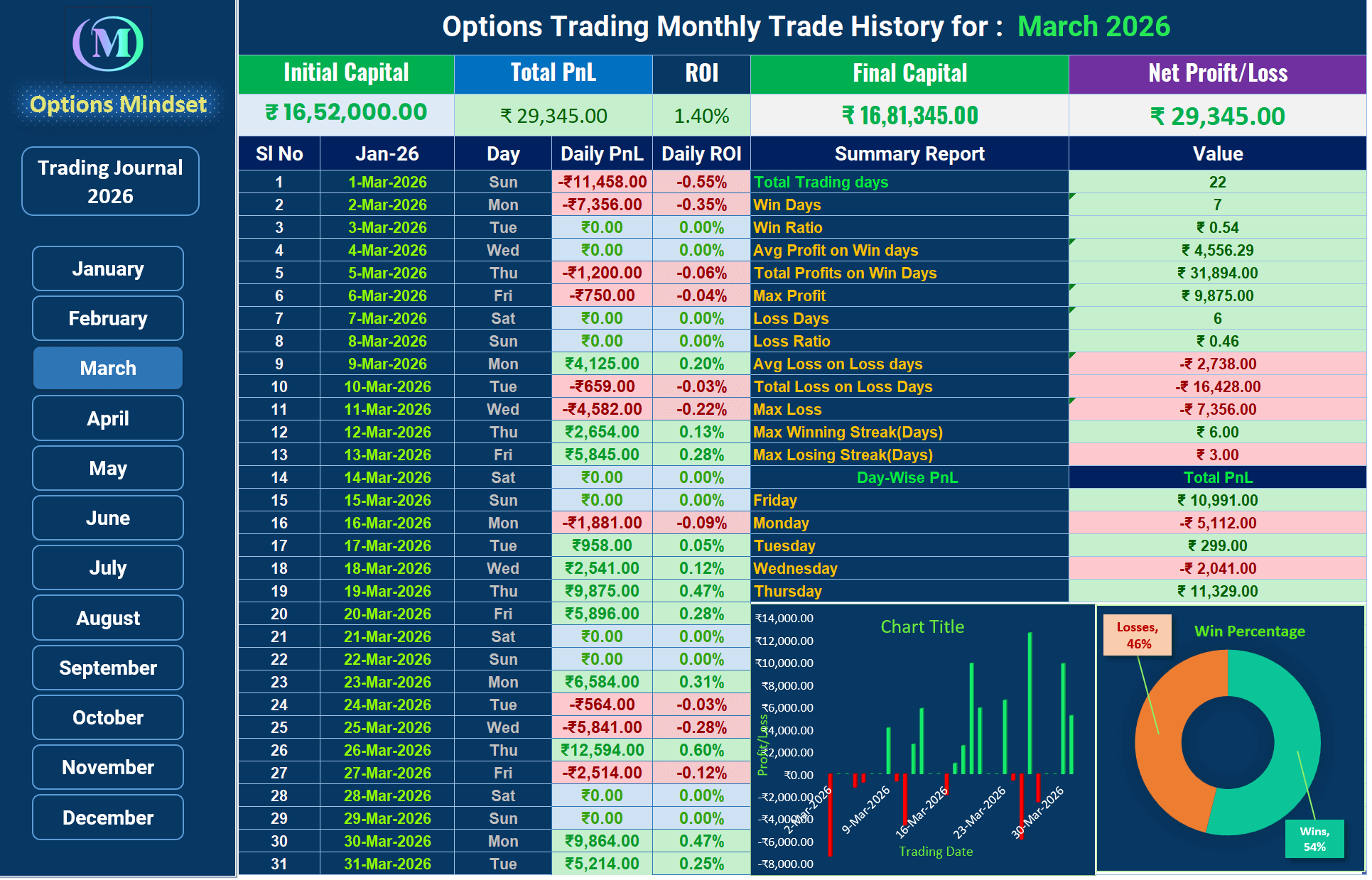The width and height of the screenshot is (1372, 880).
Task: View the November month sheet
Action: click(107, 767)
